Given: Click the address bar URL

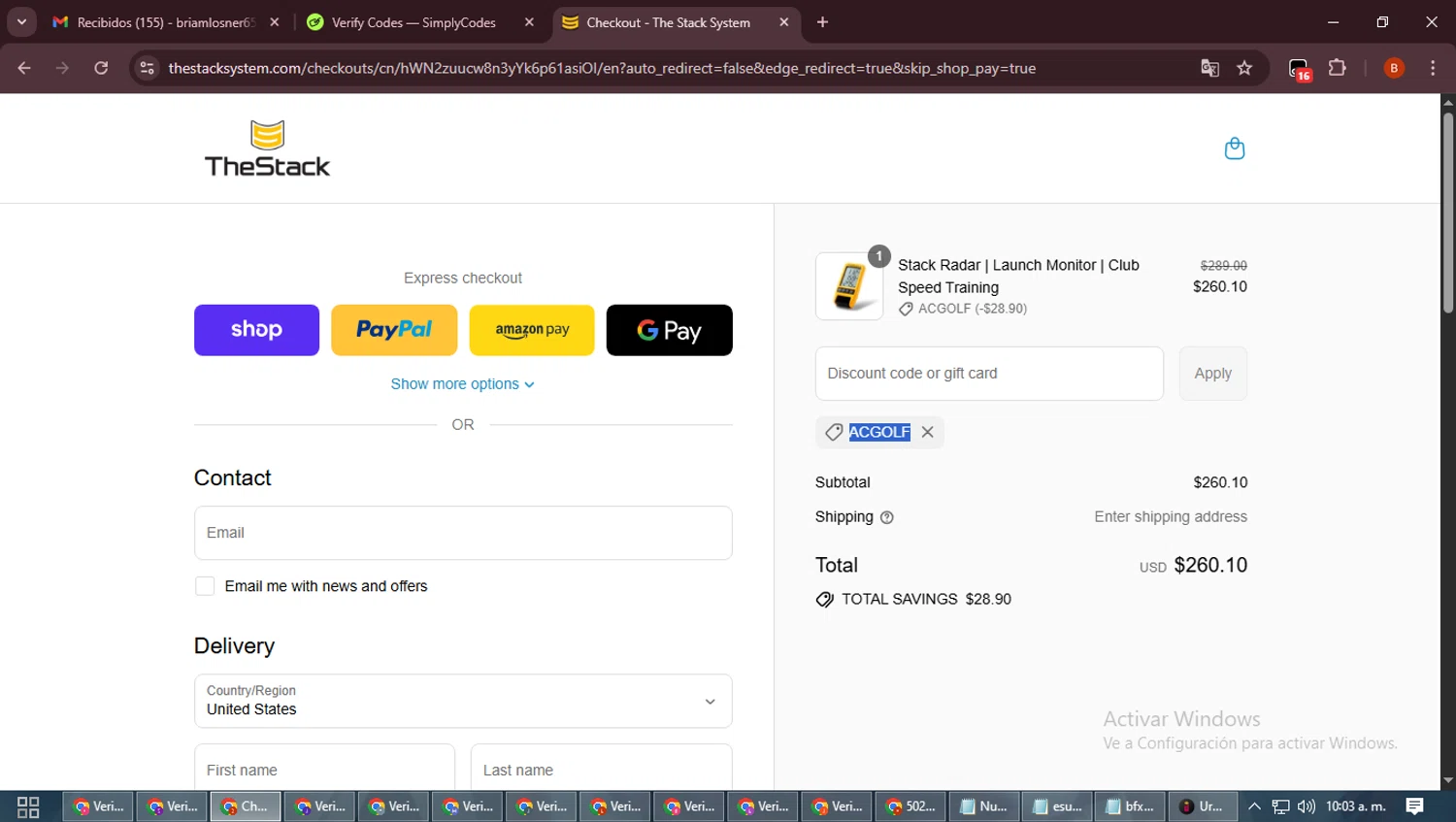Looking at the screenshot, I should coord(602,68).
